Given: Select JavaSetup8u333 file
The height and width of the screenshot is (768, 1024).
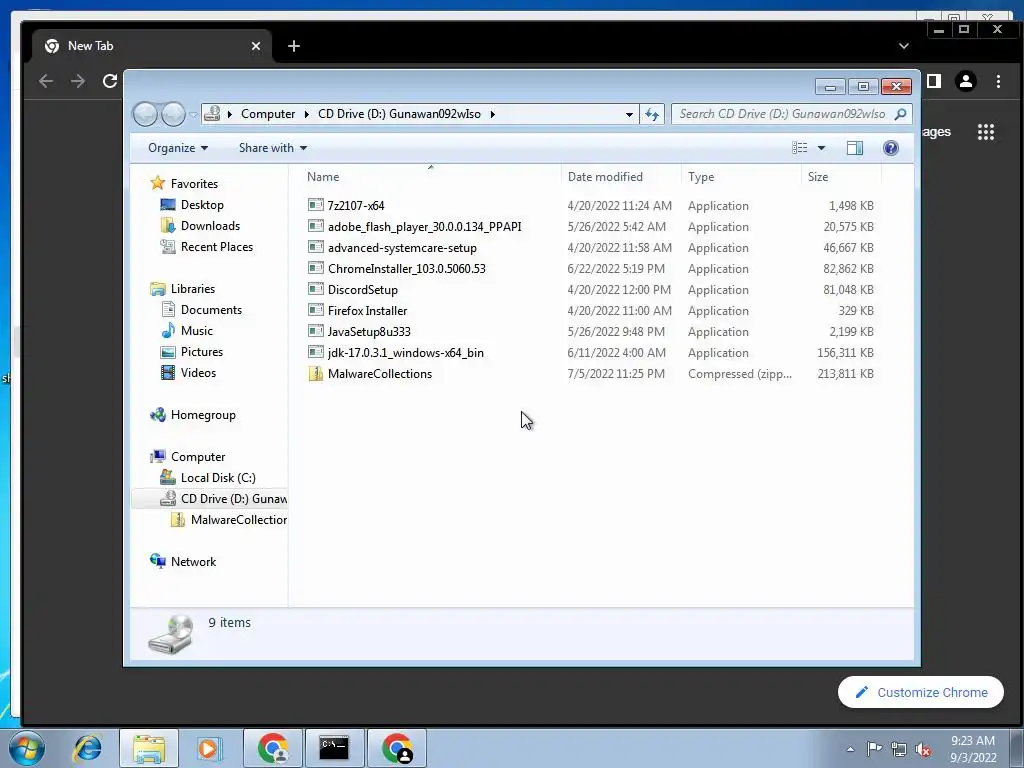Looking at the screenshot, I should [369, 332].
